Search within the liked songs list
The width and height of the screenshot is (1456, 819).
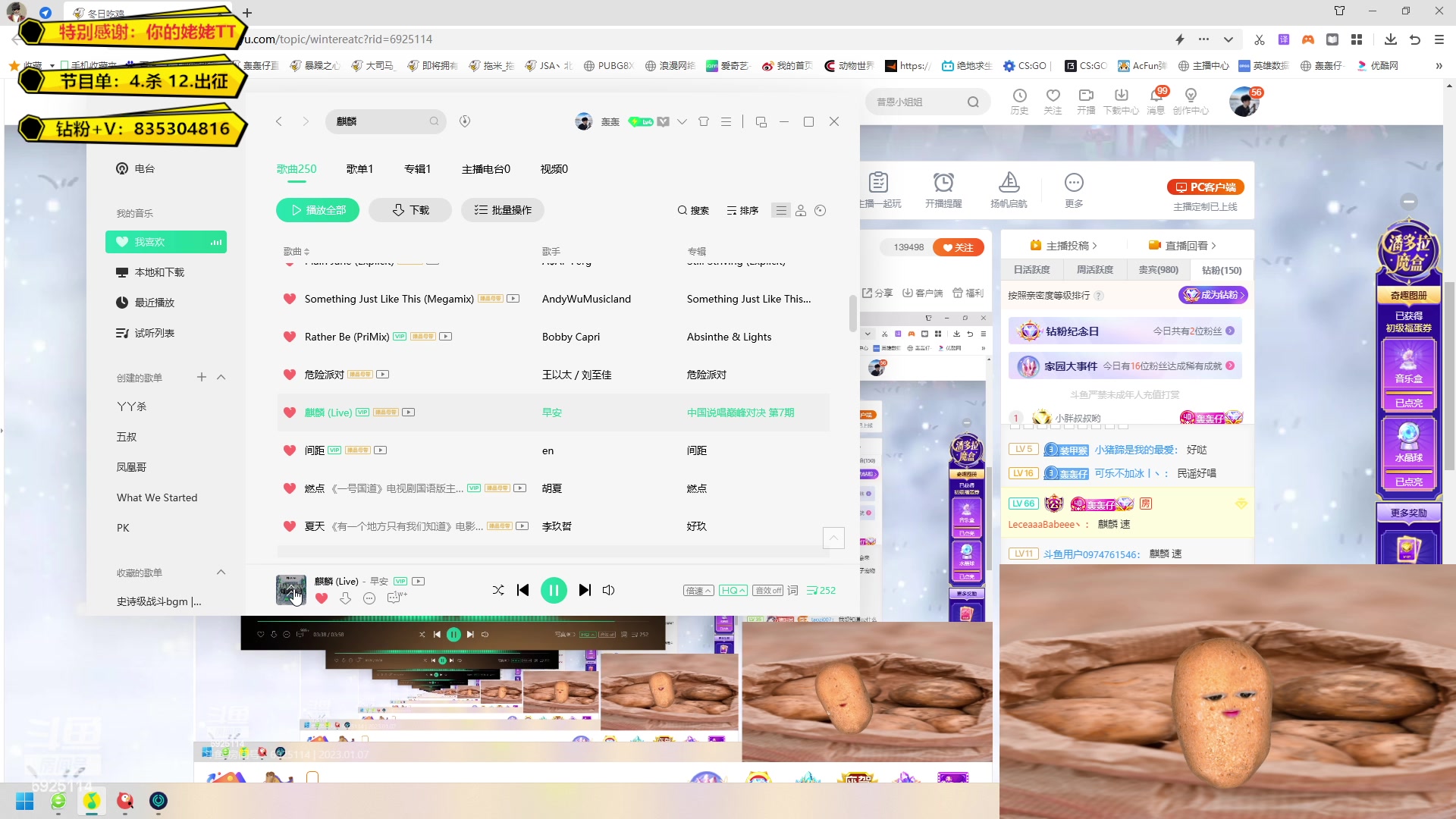(693, 210)
